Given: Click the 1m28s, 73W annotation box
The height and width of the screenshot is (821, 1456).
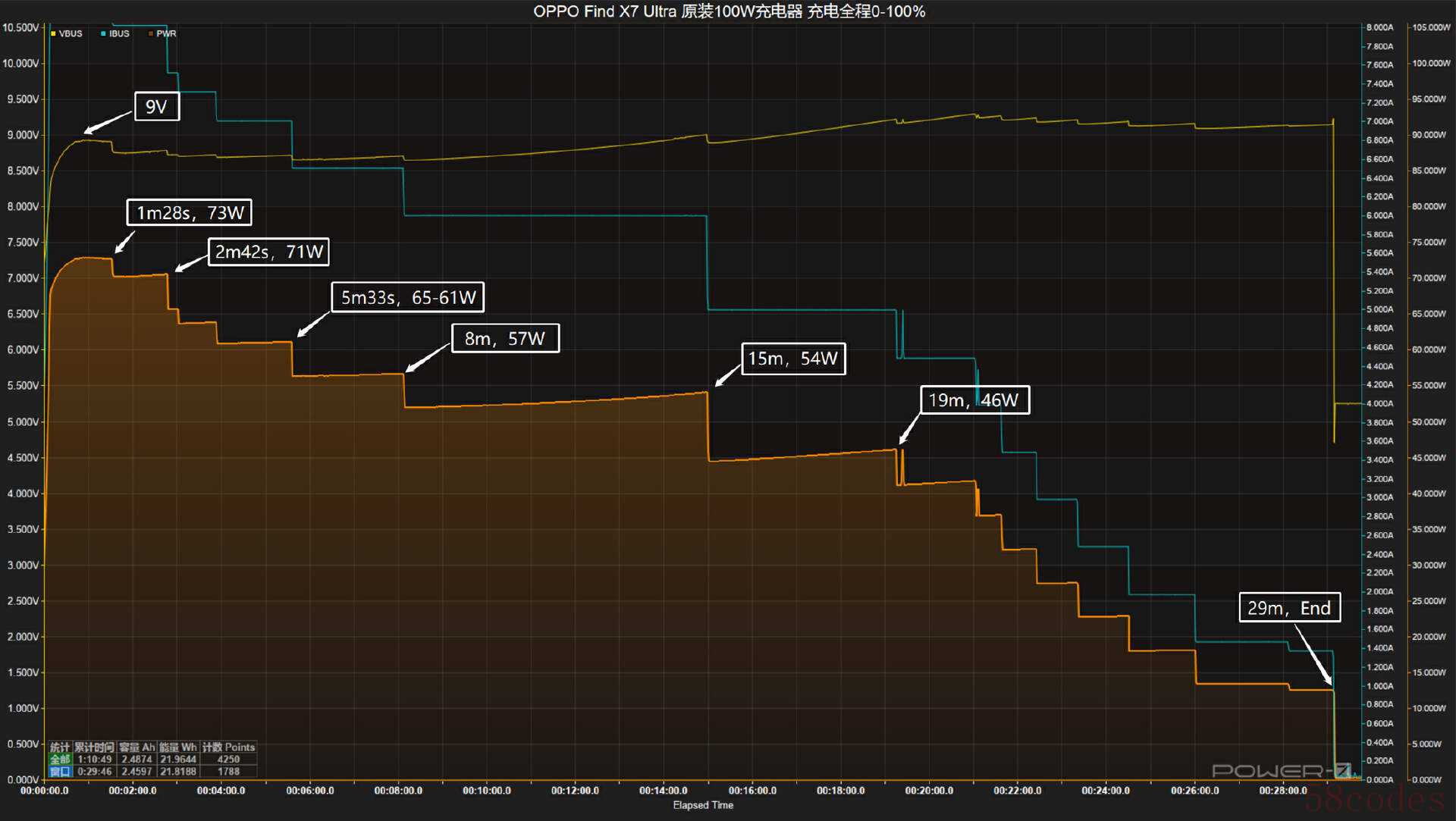Looking at the screenshot, I should tap(189, 212).
